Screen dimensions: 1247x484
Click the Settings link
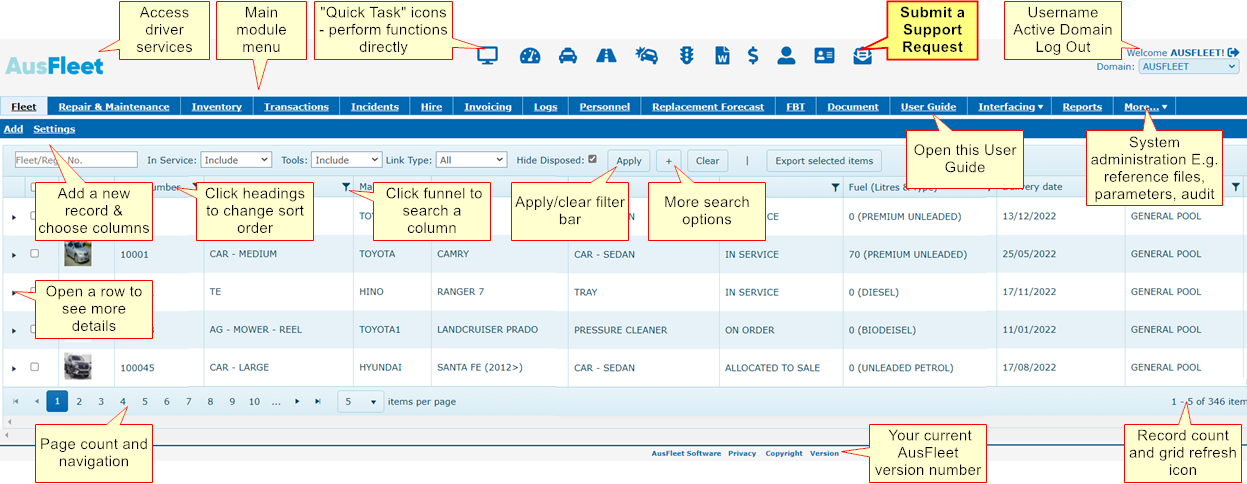[54, 129]
